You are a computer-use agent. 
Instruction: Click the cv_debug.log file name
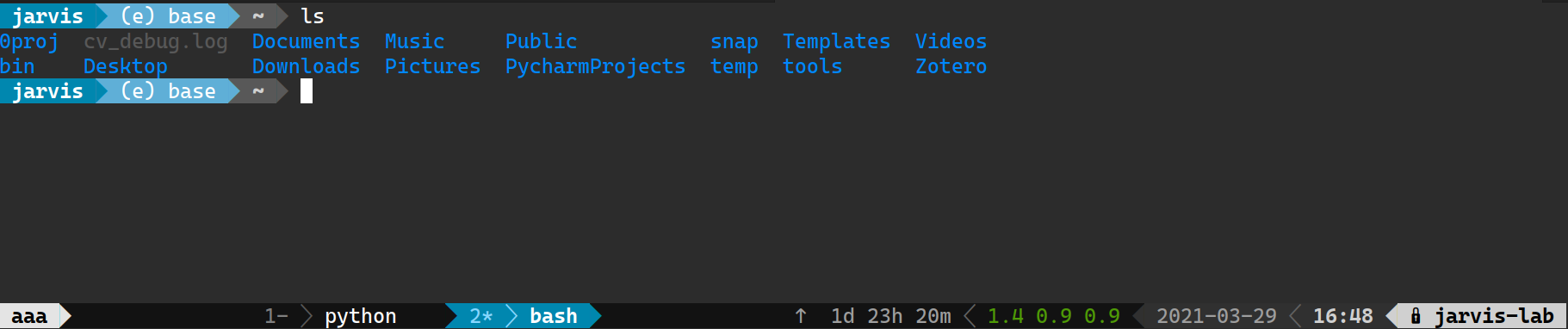point(156,41)
